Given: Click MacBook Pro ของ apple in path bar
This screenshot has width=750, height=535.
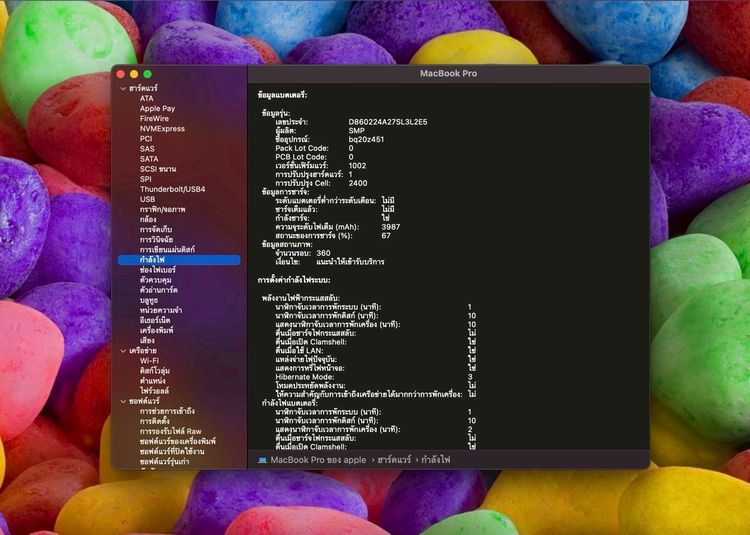Looking at the screenshot, I should (x=318, y=460).
